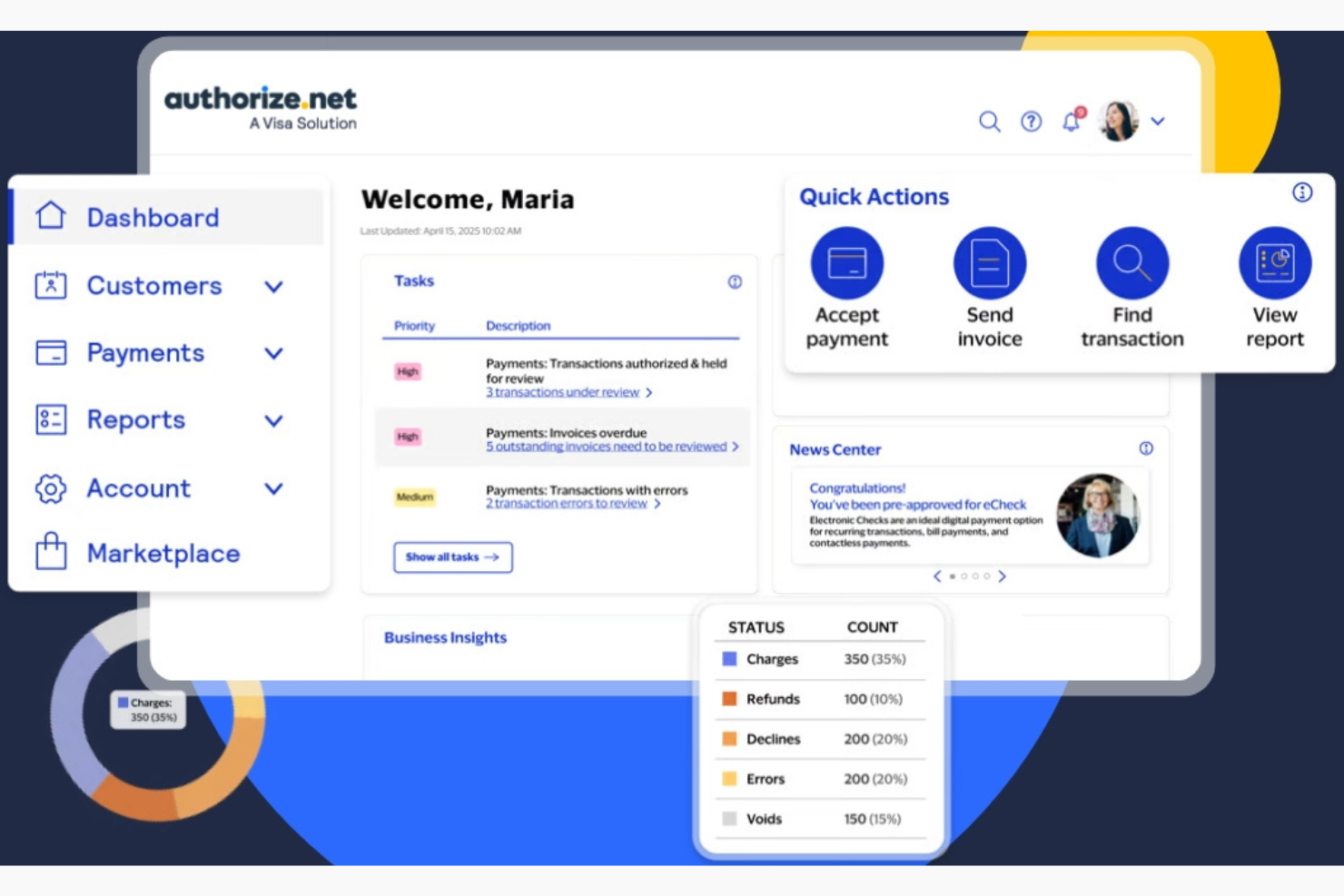The width and height of the screenshot is (1344, 896).
Task: Click Maria's profile avatar
Action: tap(1119, 121)
